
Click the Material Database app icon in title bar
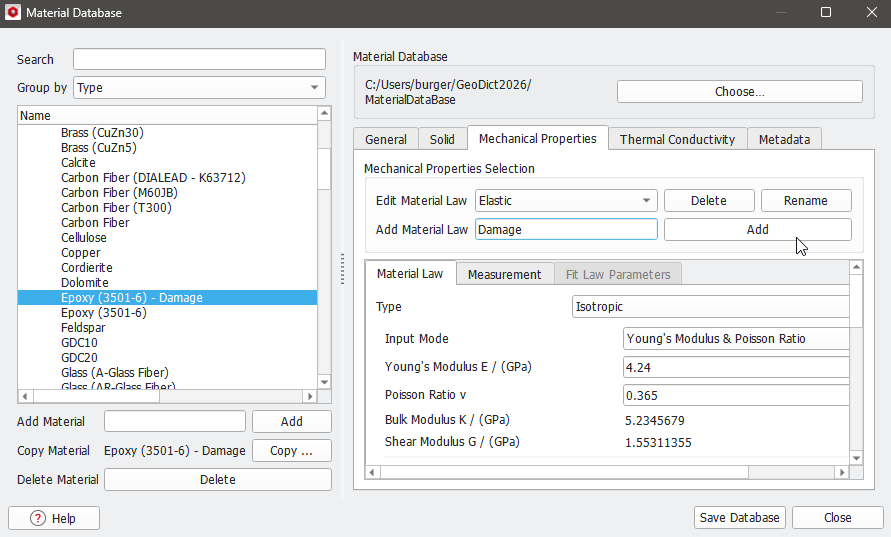[13, 12]
